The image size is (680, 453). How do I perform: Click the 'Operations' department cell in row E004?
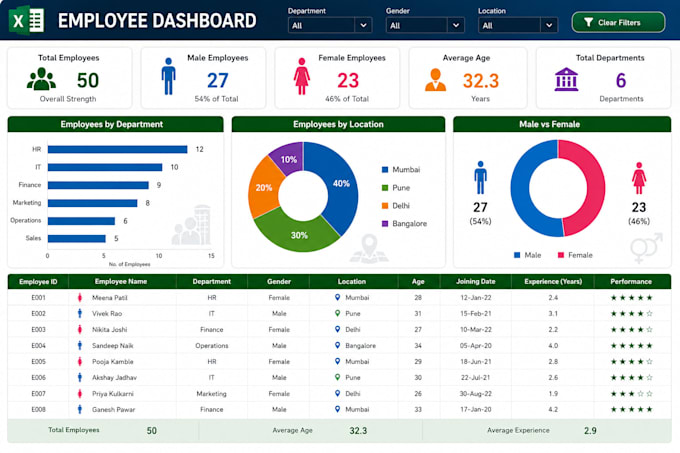pos(212,345)
